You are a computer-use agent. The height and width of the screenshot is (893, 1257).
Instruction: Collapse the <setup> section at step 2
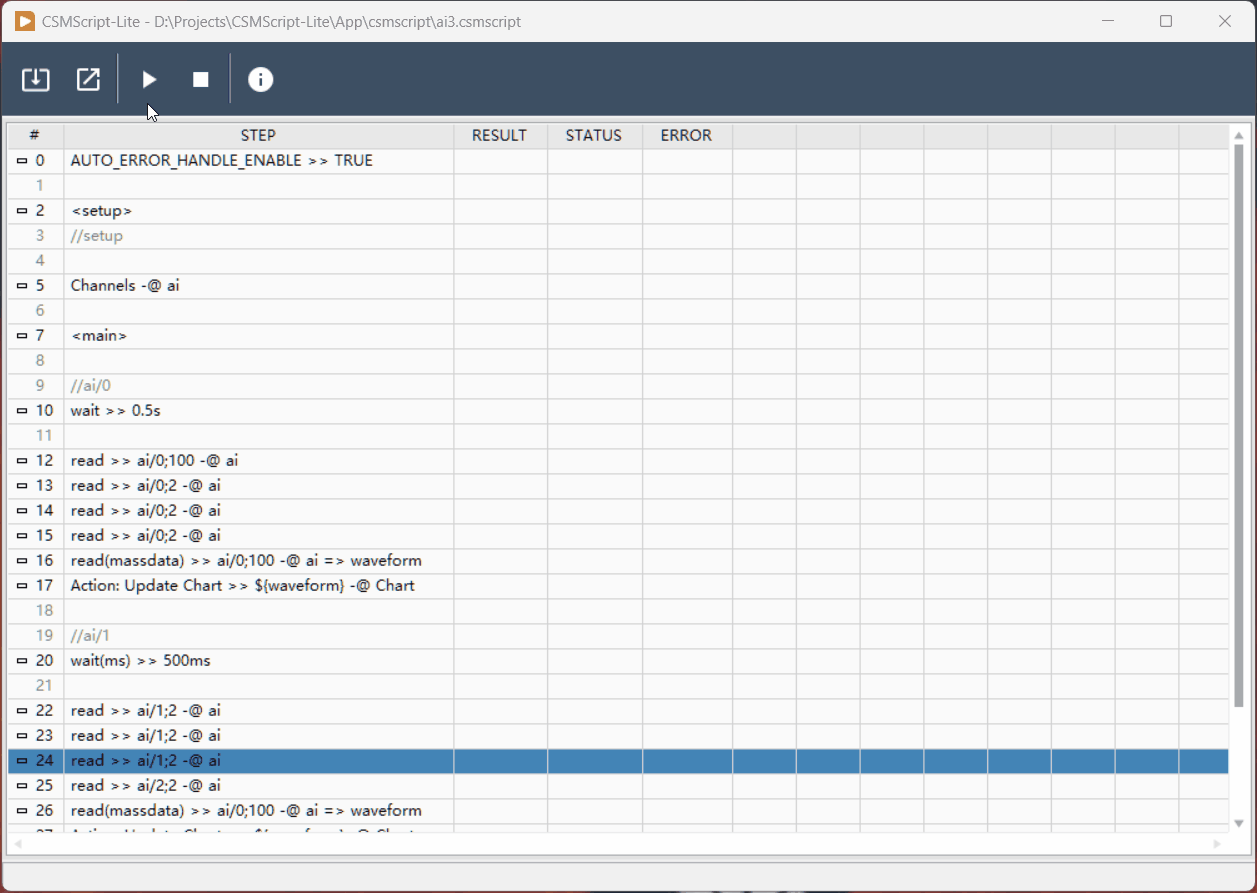[x=21, y=210]
